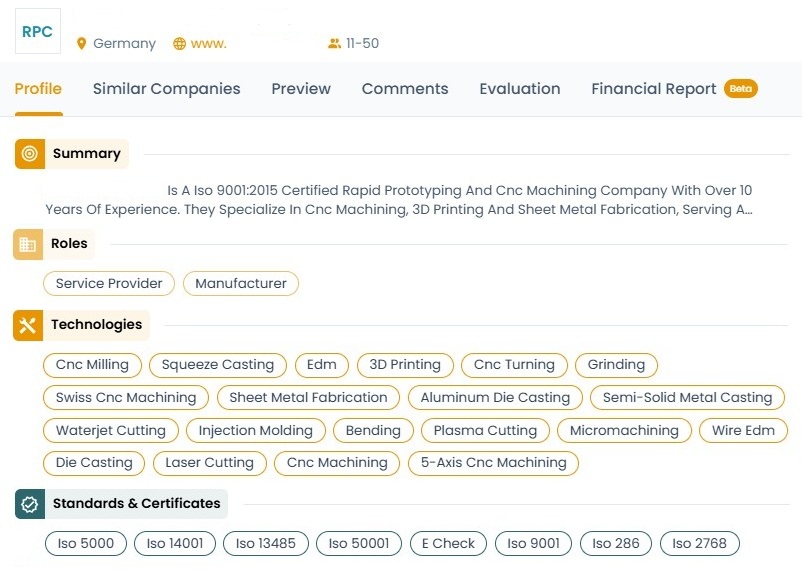Go to the Comments tab
The width and height of the screenshot is (806, 581).
click(x=405, y=89)
